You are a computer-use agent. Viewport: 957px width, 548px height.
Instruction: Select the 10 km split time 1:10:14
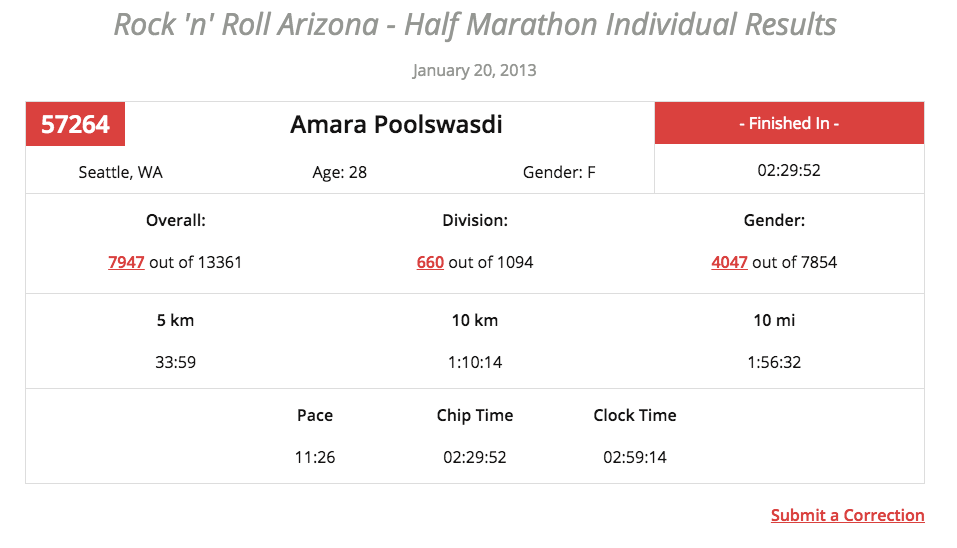[475, 362]
